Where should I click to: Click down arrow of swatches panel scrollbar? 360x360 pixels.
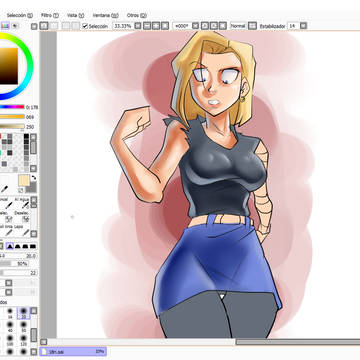click(33, 168)
